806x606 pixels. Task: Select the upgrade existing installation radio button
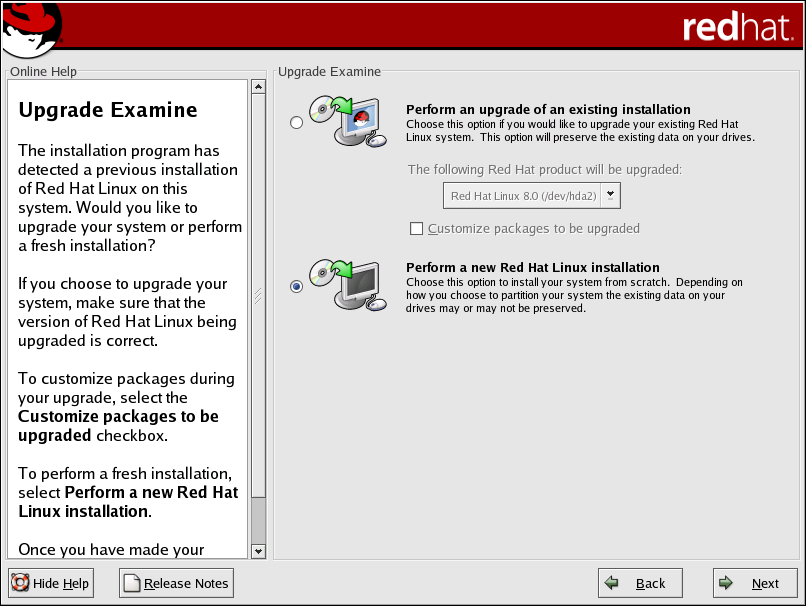tap(296, 122)
